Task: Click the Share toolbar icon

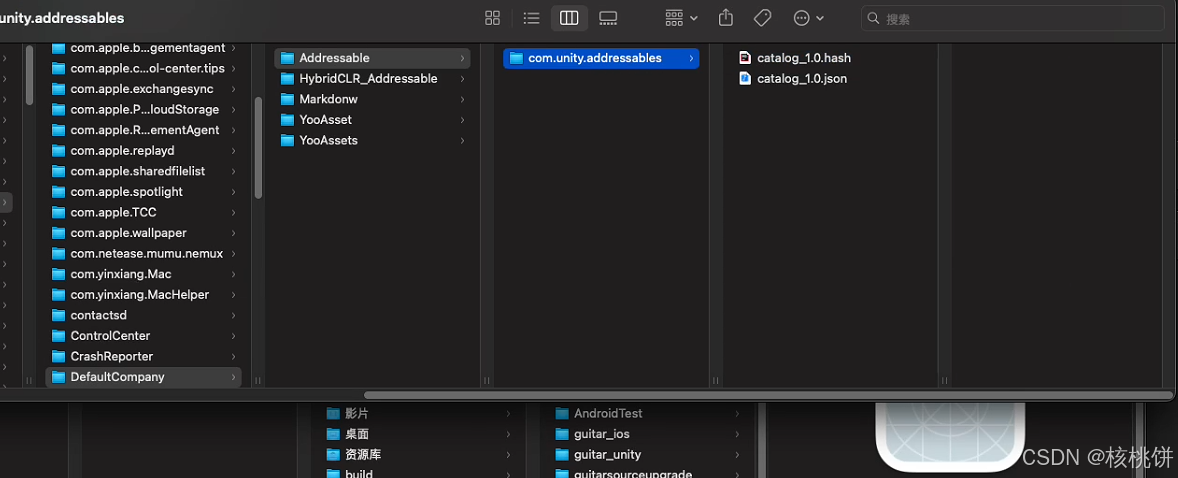Action: tap(725, 18)
